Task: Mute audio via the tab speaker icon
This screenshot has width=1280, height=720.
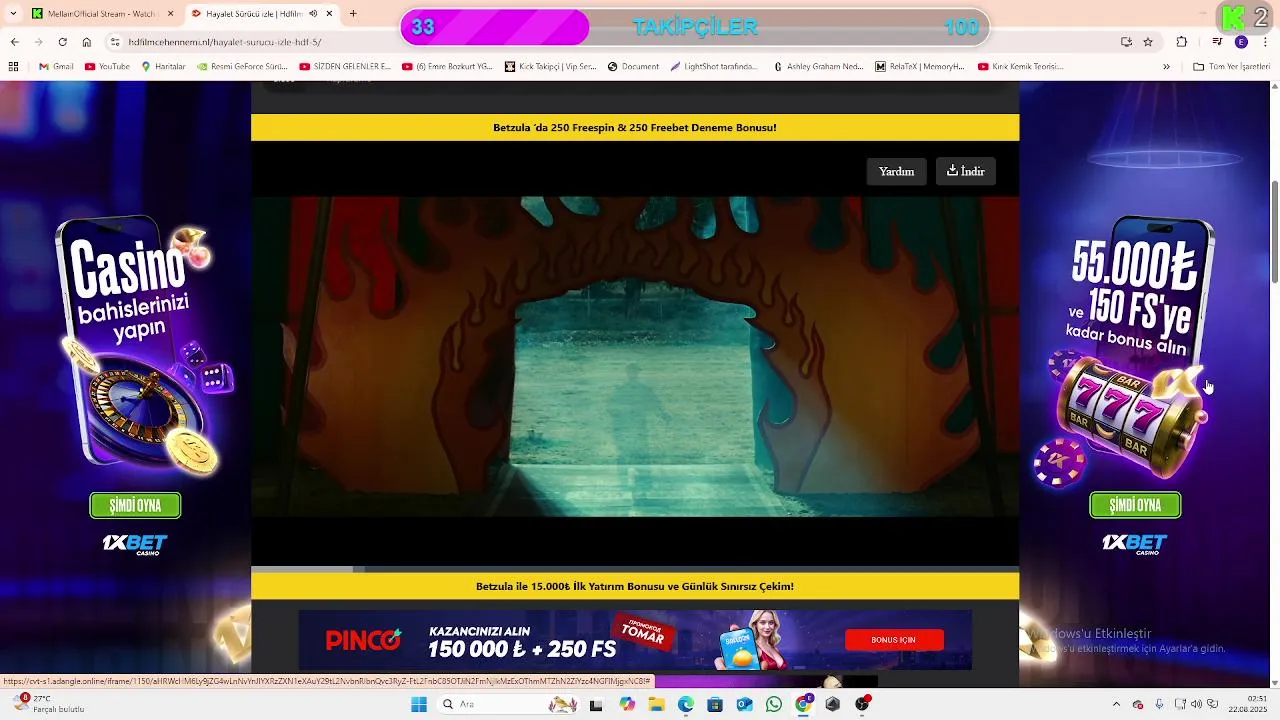Action: (313, 14)
